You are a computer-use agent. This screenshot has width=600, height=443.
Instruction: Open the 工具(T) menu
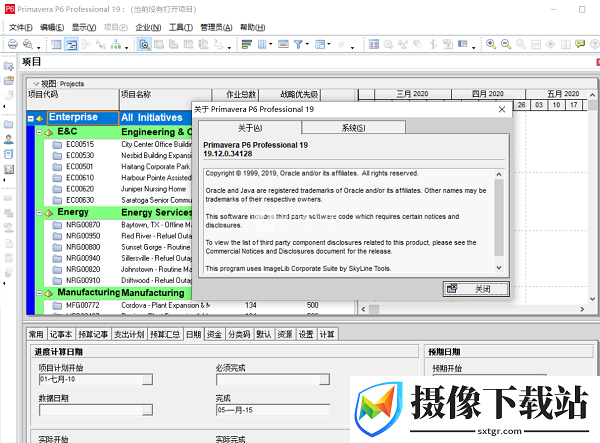click(x=181, y=28)
